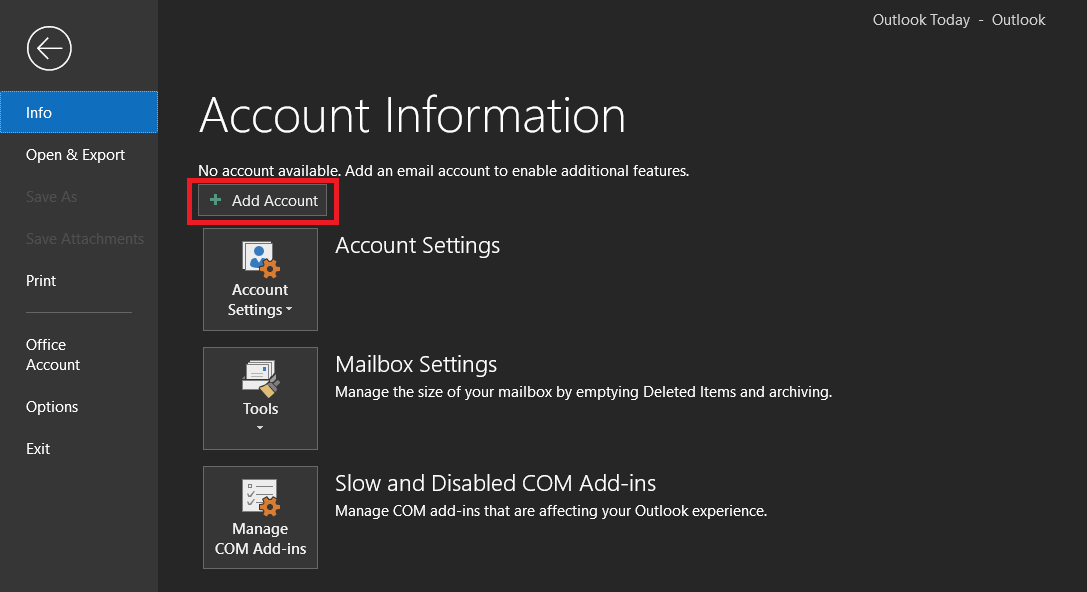The height and width of the screenshot is (592, 1087).
Task: Click the green plus icon on Add Account
Action: point(216,200)
